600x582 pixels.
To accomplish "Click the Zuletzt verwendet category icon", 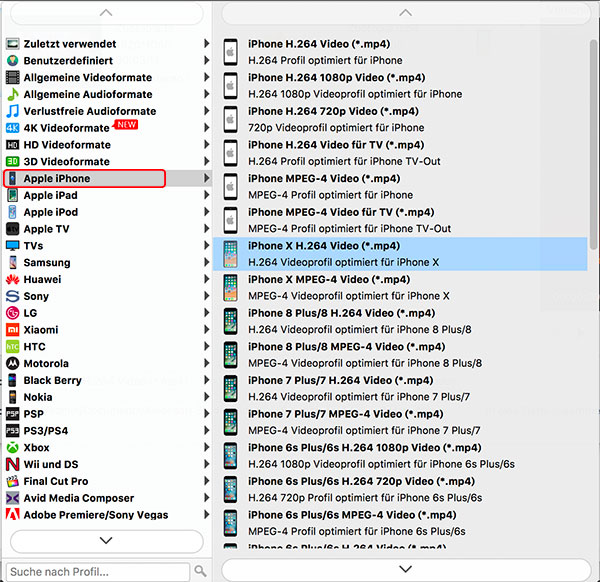I will [13, 44].
